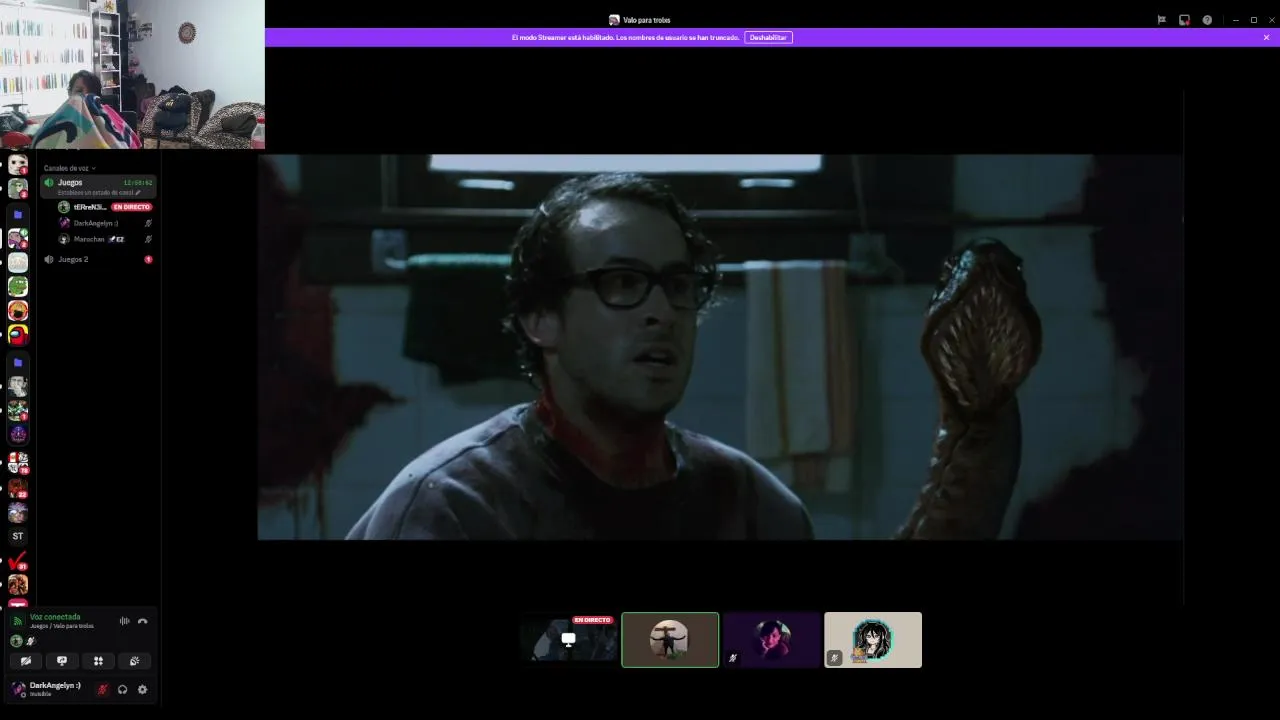
Task: Open user settings gear icon
Action: tap(142, 689)
